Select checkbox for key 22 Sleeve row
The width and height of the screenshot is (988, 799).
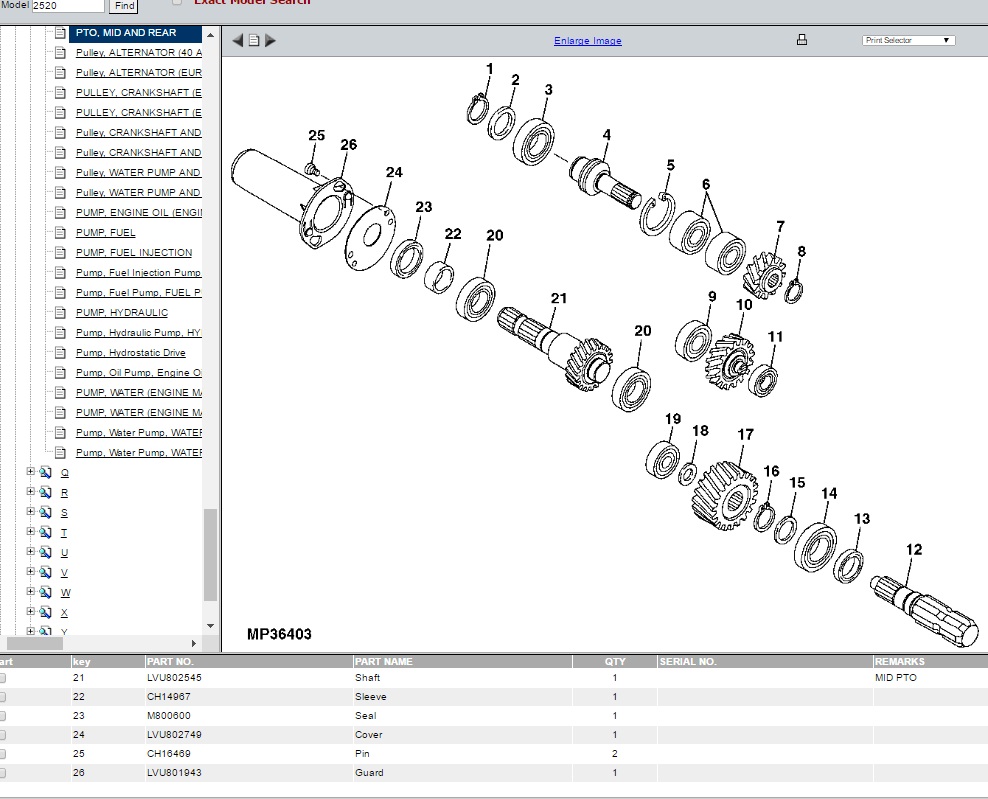pos(3,697)
